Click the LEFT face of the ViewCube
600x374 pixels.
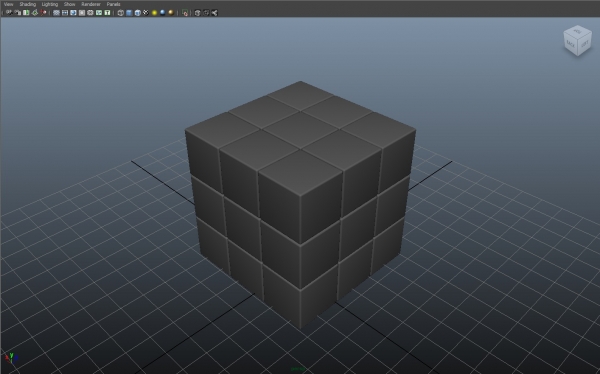[585, 44]
